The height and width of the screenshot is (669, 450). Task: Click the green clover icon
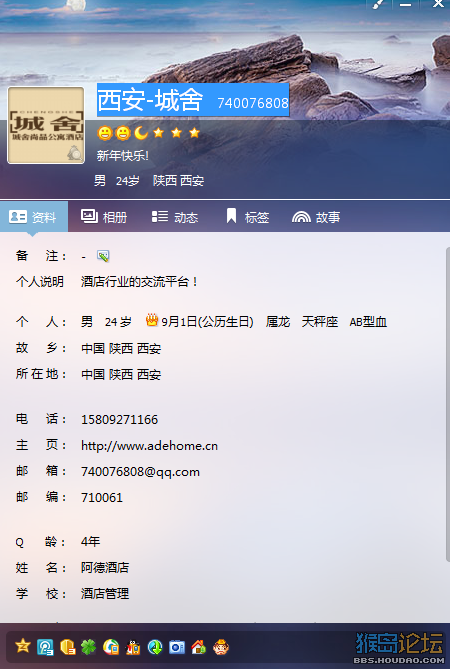[89, 647]
